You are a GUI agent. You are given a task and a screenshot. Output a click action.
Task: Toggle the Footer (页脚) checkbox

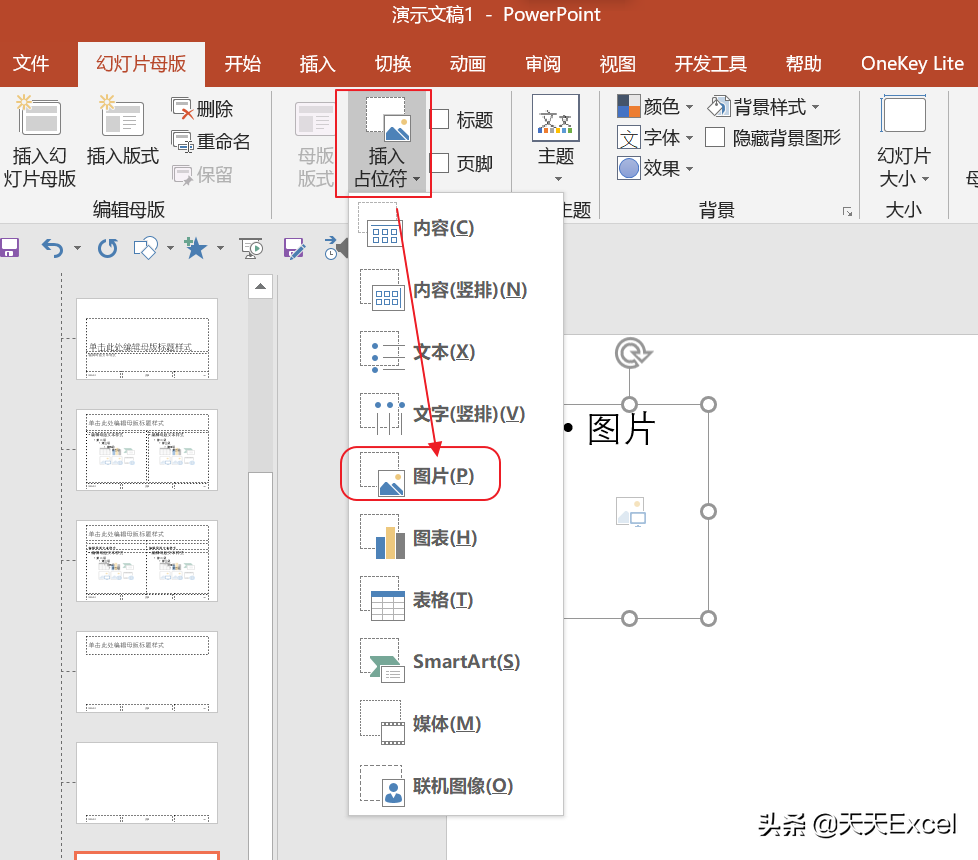440,163
